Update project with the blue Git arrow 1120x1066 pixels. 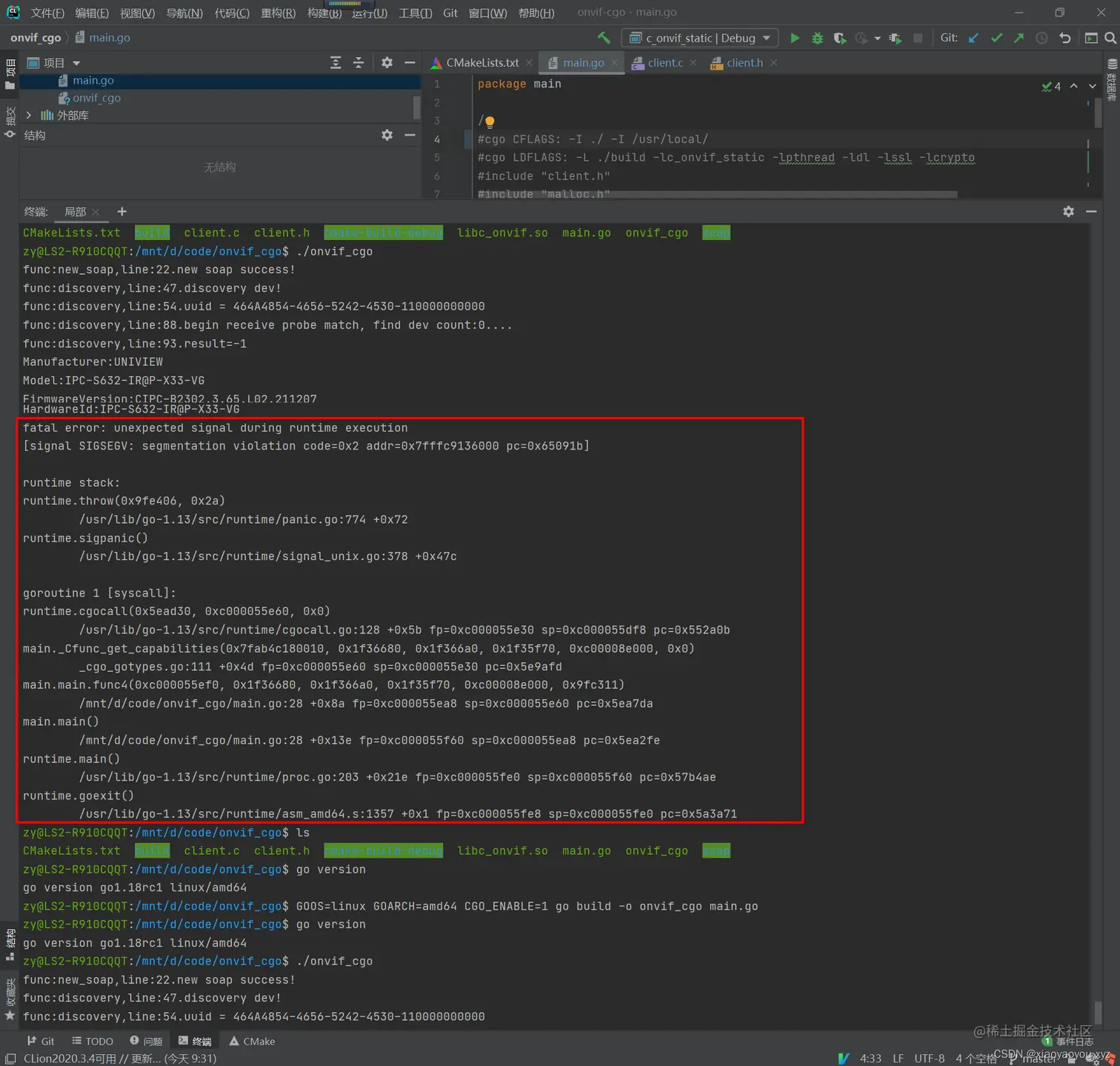point(973,38)
